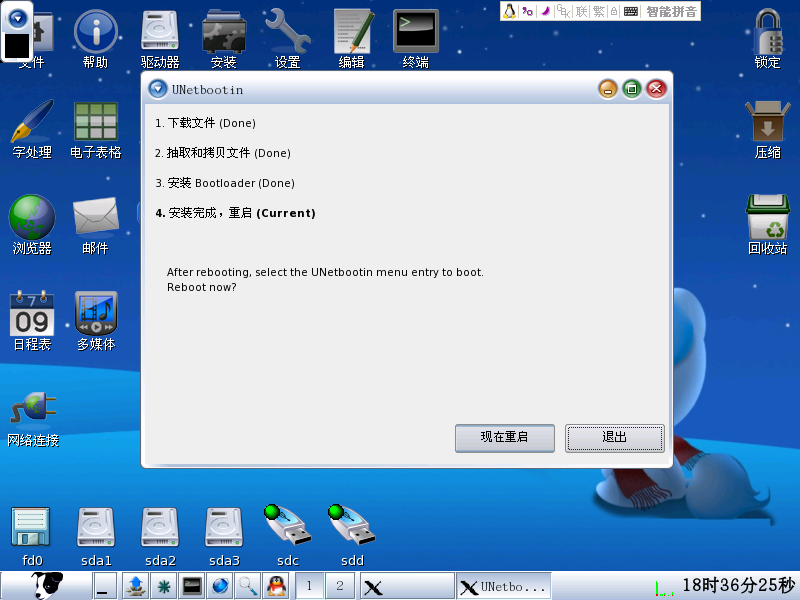The height and width of the screenshot is (600, 800).
Task: Open the blue globe browser taskbar launcher
Action: [220, 586]
